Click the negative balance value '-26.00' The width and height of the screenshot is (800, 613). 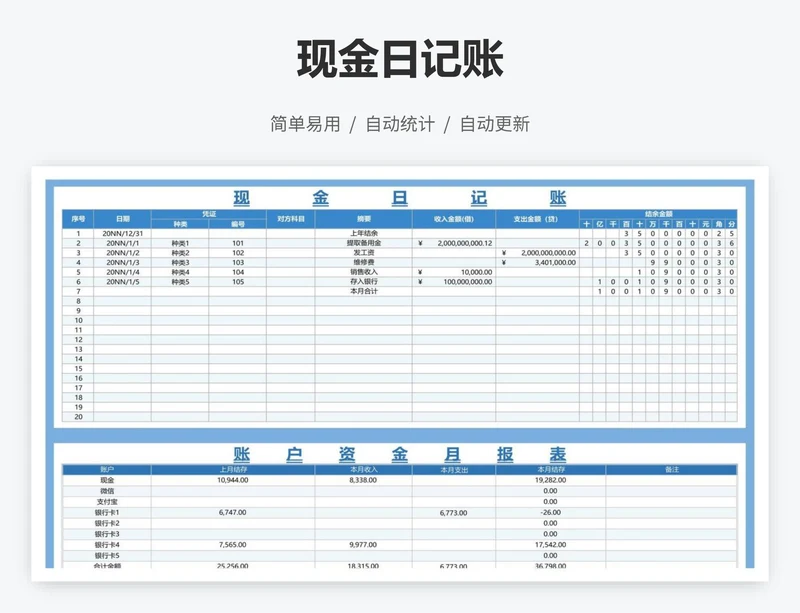tap(551, 512)
